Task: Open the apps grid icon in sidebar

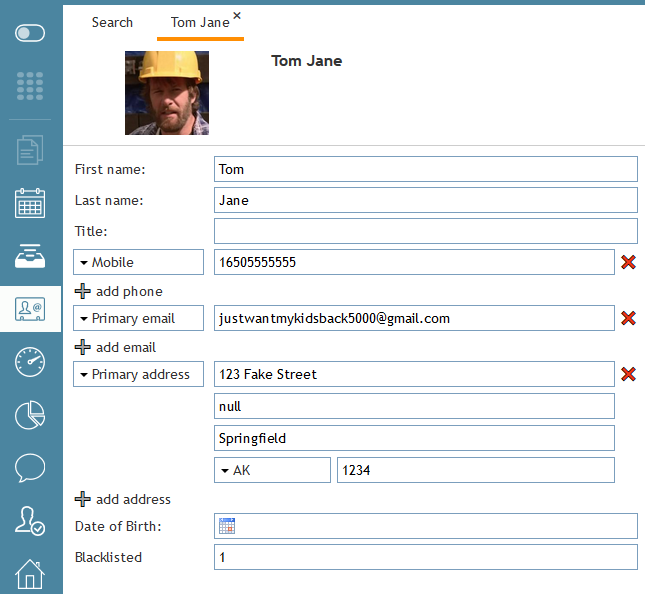Action: click(30, 86)
